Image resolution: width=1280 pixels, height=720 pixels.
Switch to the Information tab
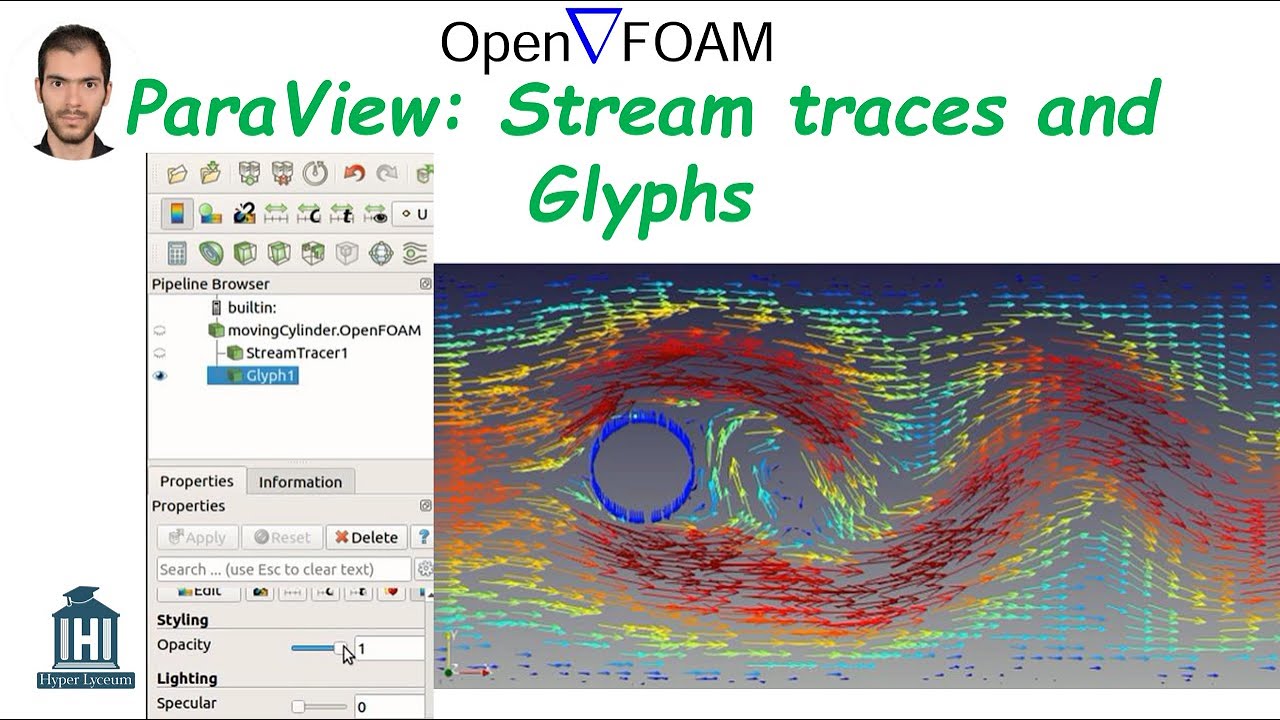[x=300, y=482]
